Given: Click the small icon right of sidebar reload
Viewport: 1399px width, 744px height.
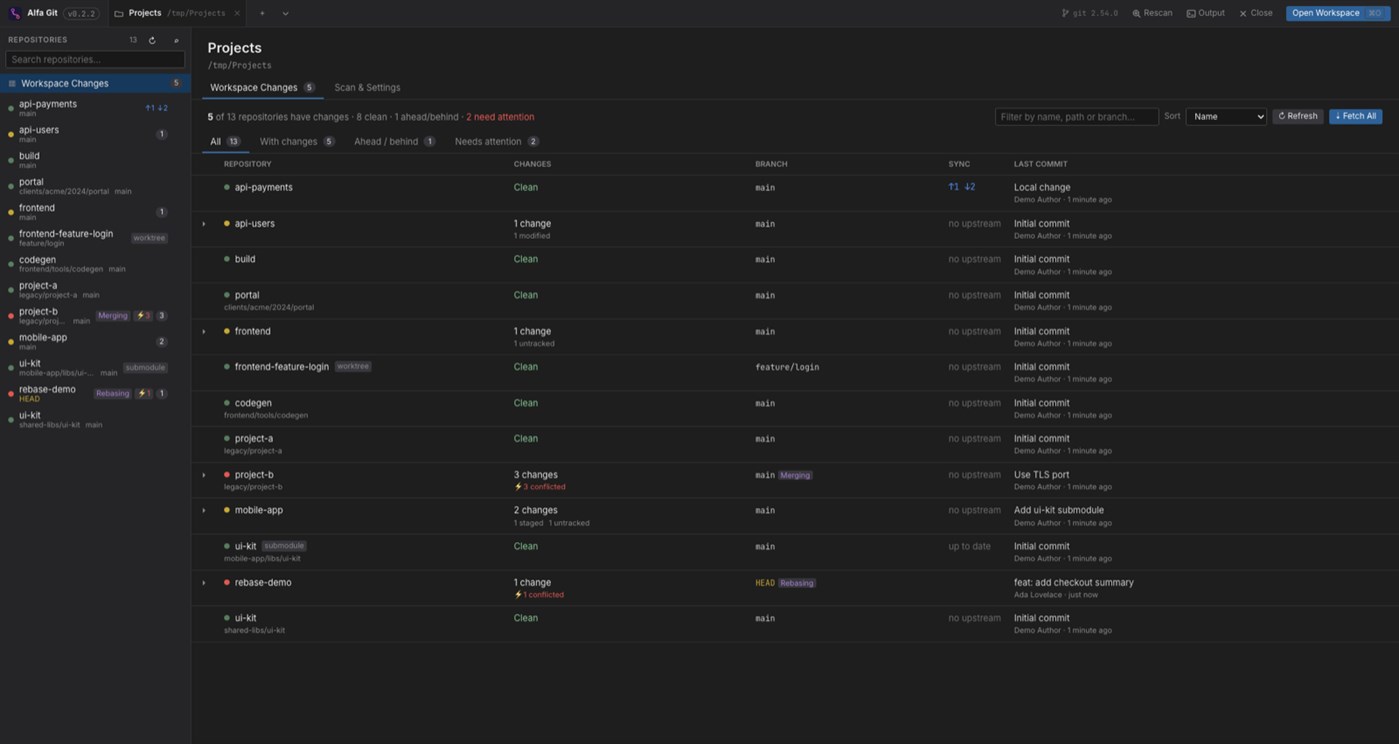Looking at the screenshot, I should pyautogui.click(x=176, y=40).
